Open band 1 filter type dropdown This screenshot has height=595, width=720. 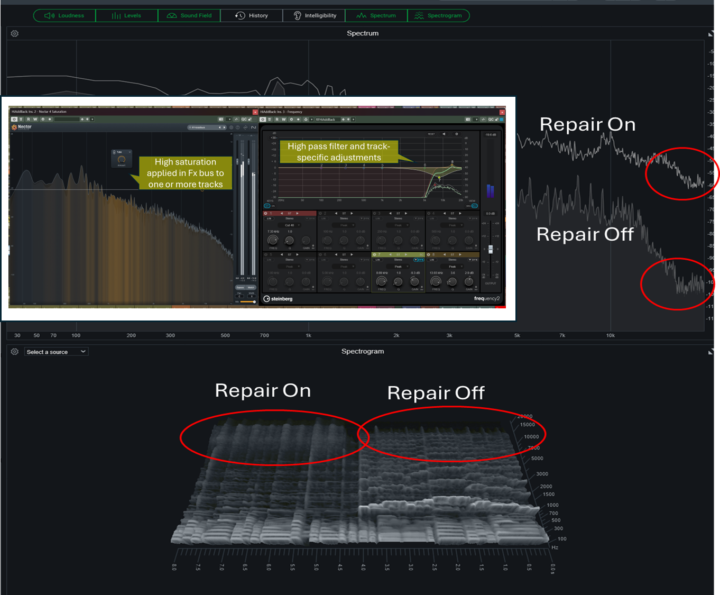pos(290,225)
